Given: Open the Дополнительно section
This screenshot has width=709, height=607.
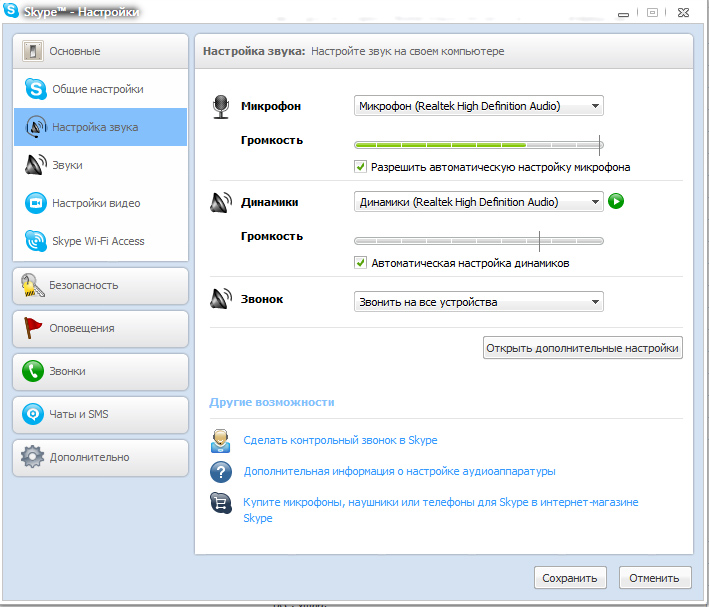Looking at the screenshot, I should (100, 457).
